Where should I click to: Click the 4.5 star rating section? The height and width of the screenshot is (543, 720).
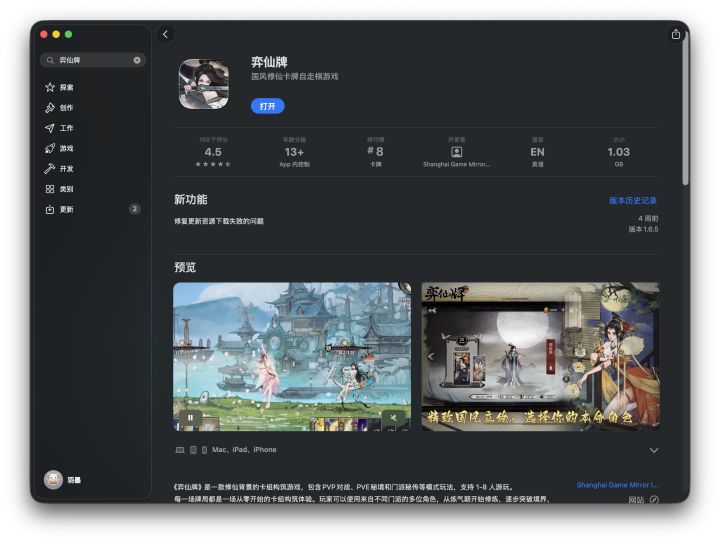[x=213, y=152]
